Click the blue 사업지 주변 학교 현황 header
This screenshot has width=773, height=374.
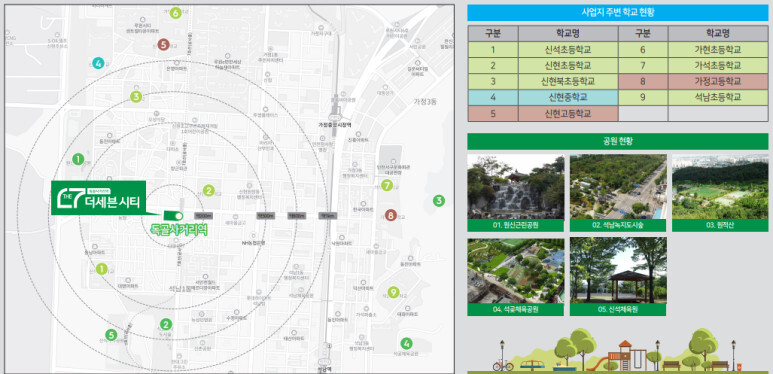(x=618, y=13)
